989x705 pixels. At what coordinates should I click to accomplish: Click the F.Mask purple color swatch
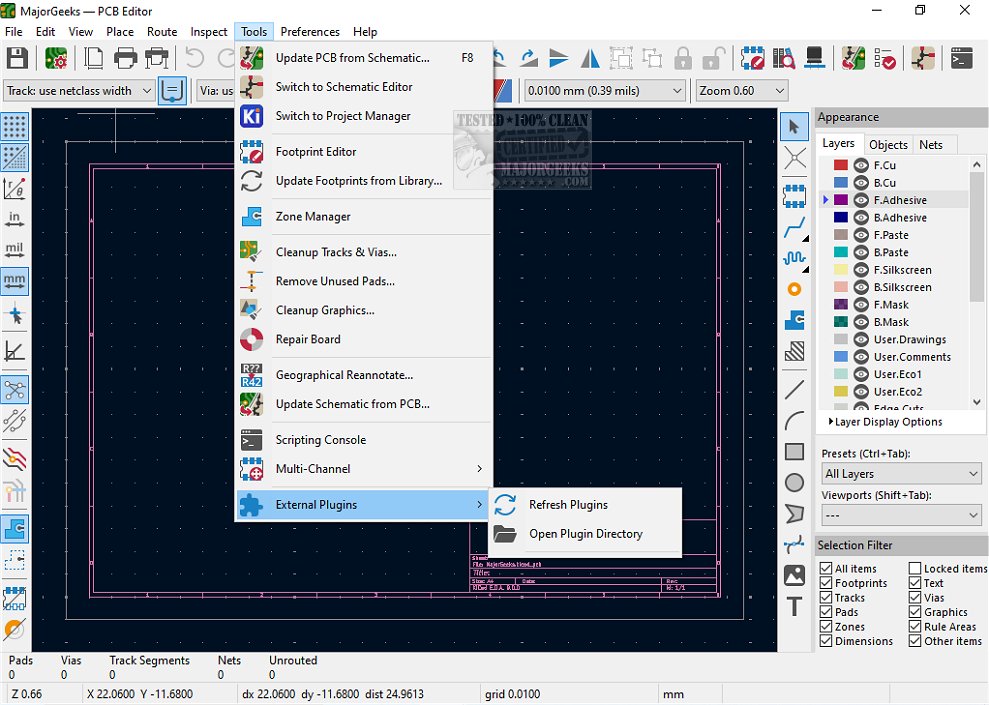(840, 305)
